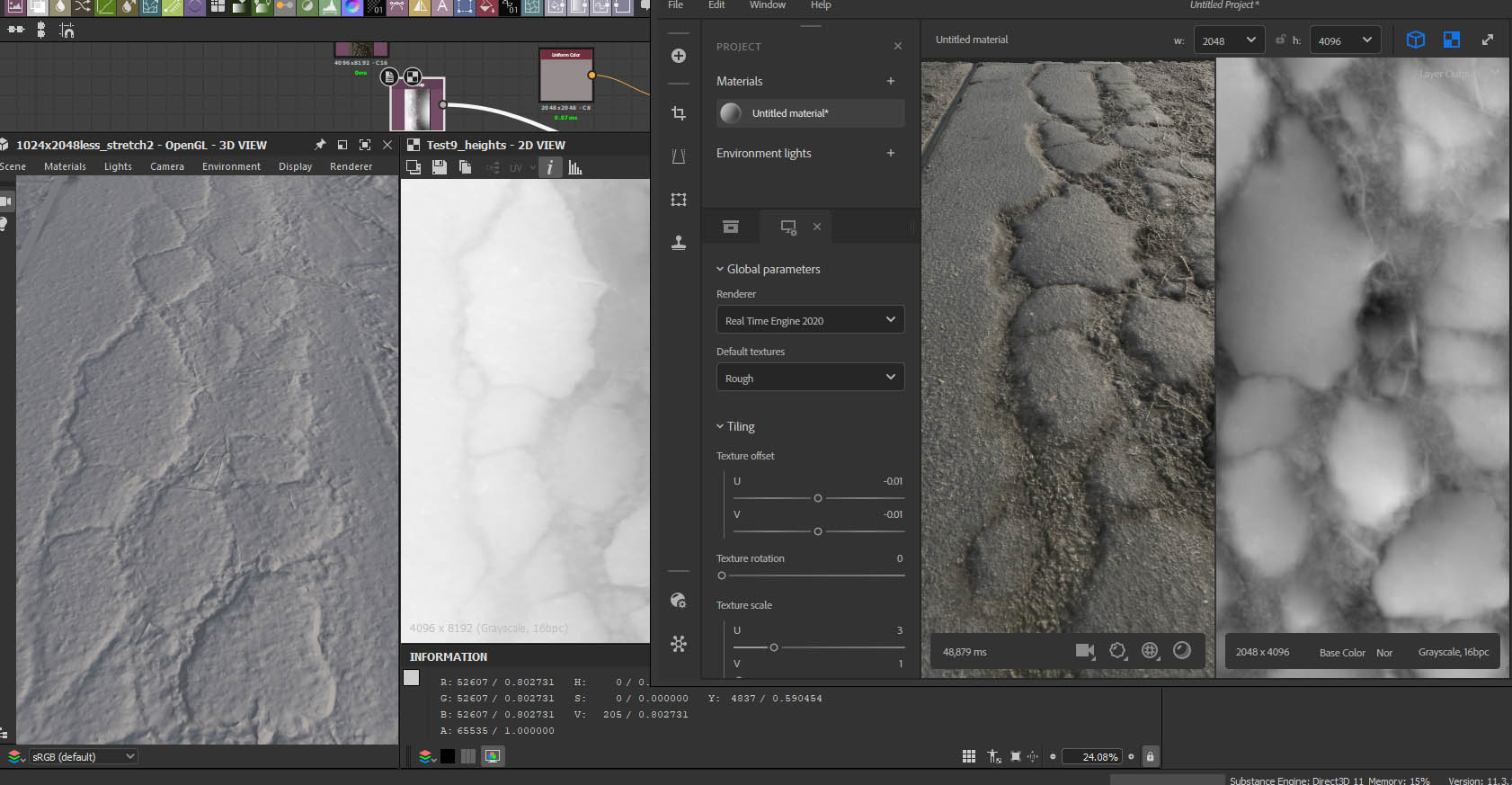This screenshot has width=1512, height=785.
Task: Click the snap nodes to grid icon
Action: coord(67,30)
